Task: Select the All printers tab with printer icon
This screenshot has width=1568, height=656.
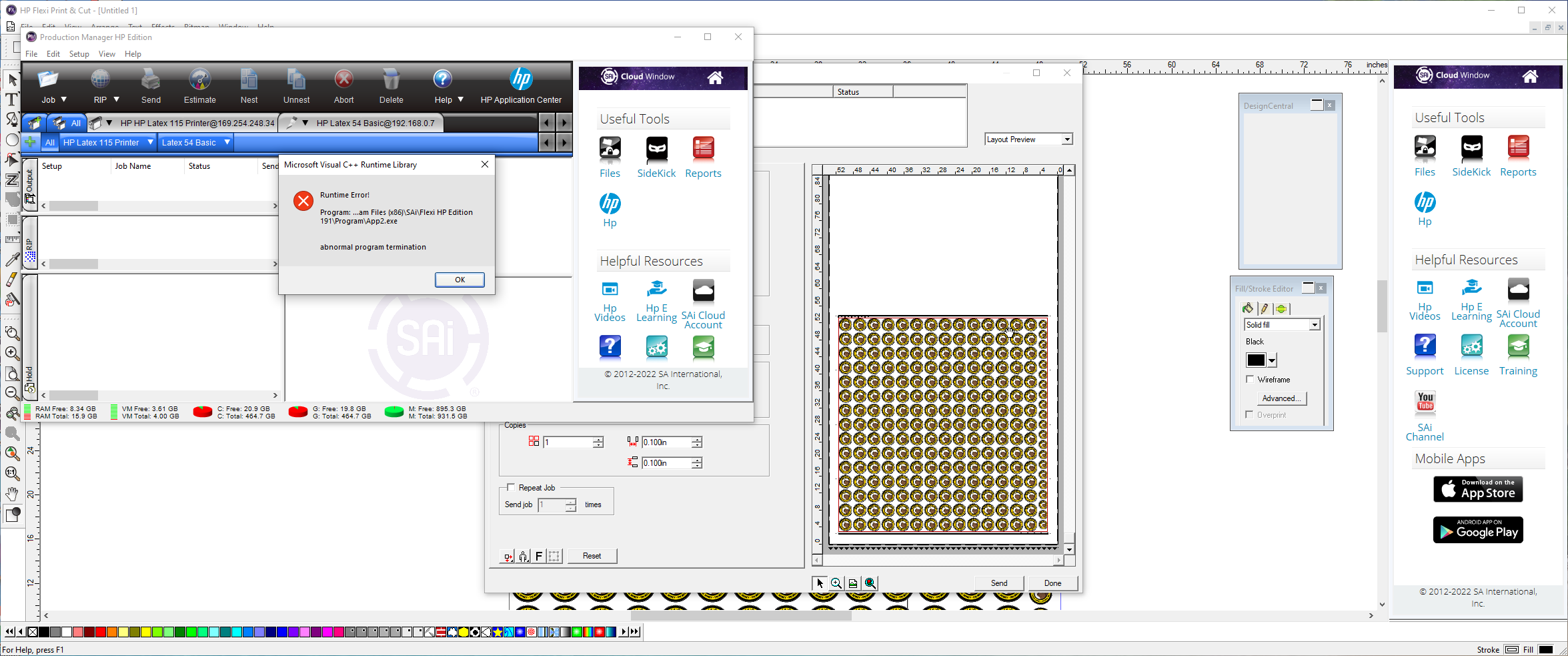Action: (x=67, y=123)
